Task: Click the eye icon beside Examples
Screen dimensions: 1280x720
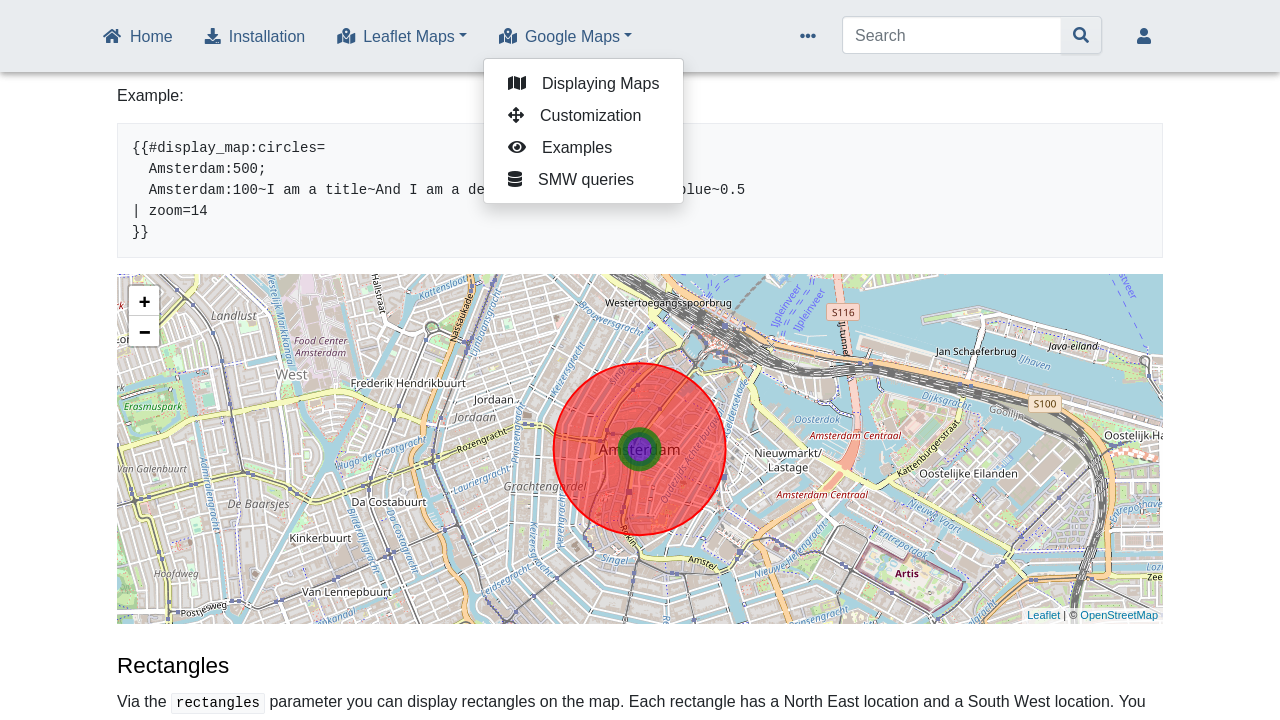Action: click(517, 147)
